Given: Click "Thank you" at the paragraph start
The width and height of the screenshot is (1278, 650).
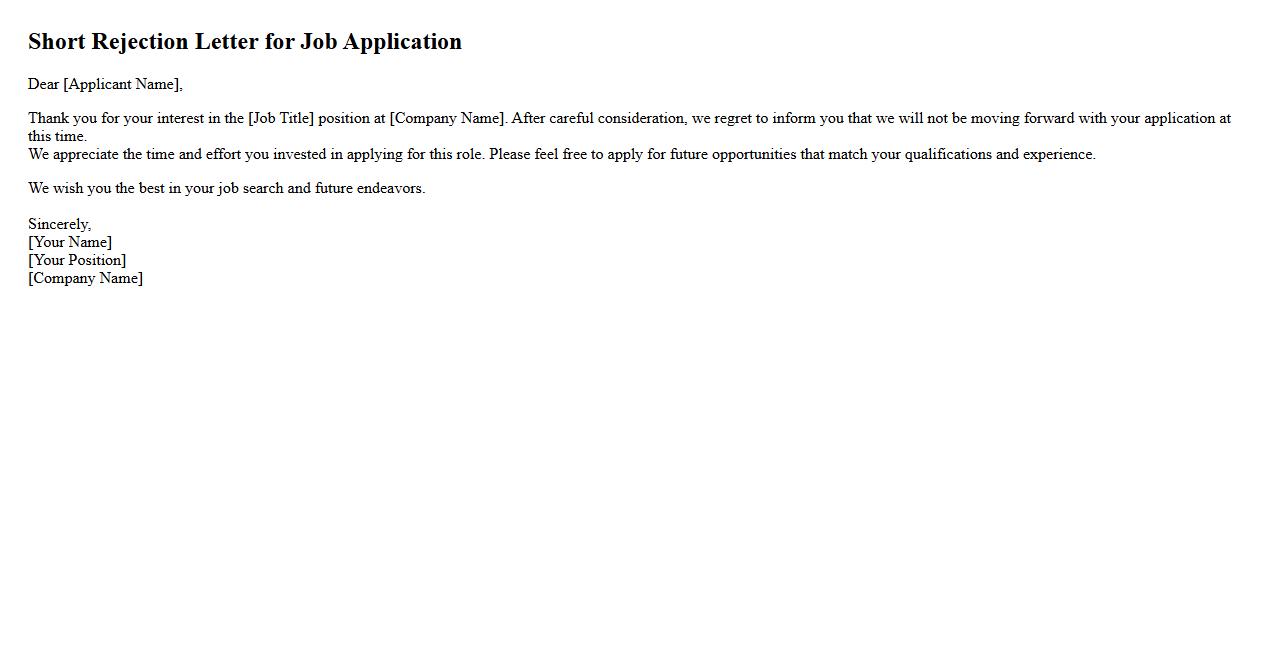Looking at the screenshot, I should pyautogui.click(x=62, y=118).
